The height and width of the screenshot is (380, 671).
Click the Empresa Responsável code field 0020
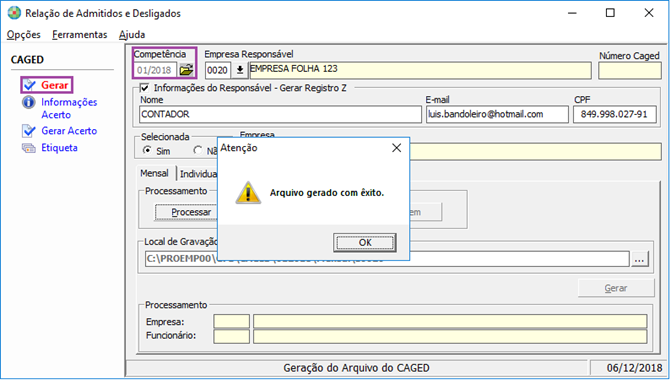218,70
